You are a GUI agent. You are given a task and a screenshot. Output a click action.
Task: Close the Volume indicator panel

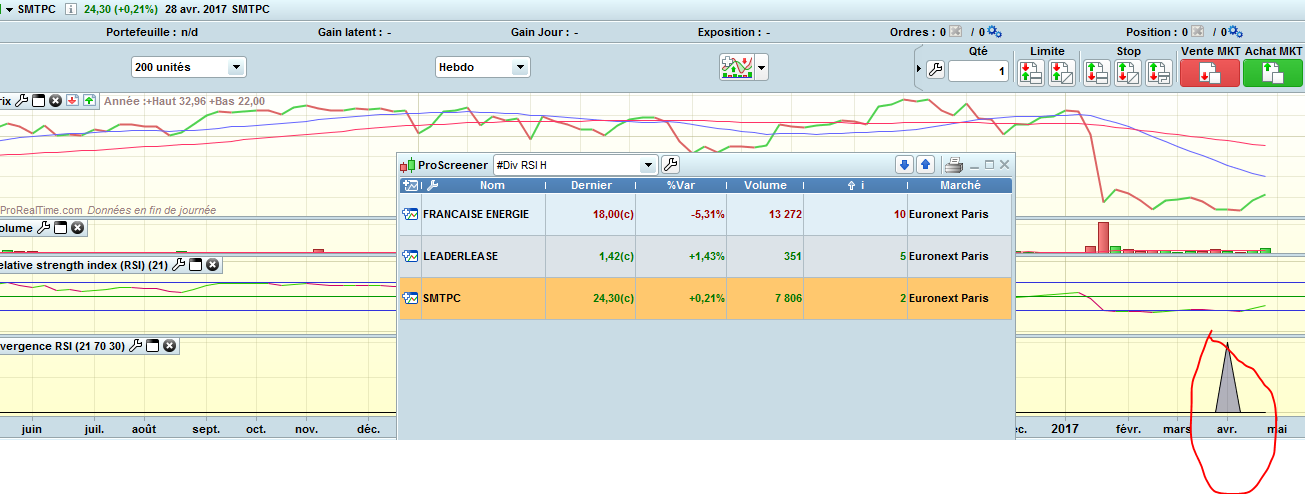[x=77, y=228]
